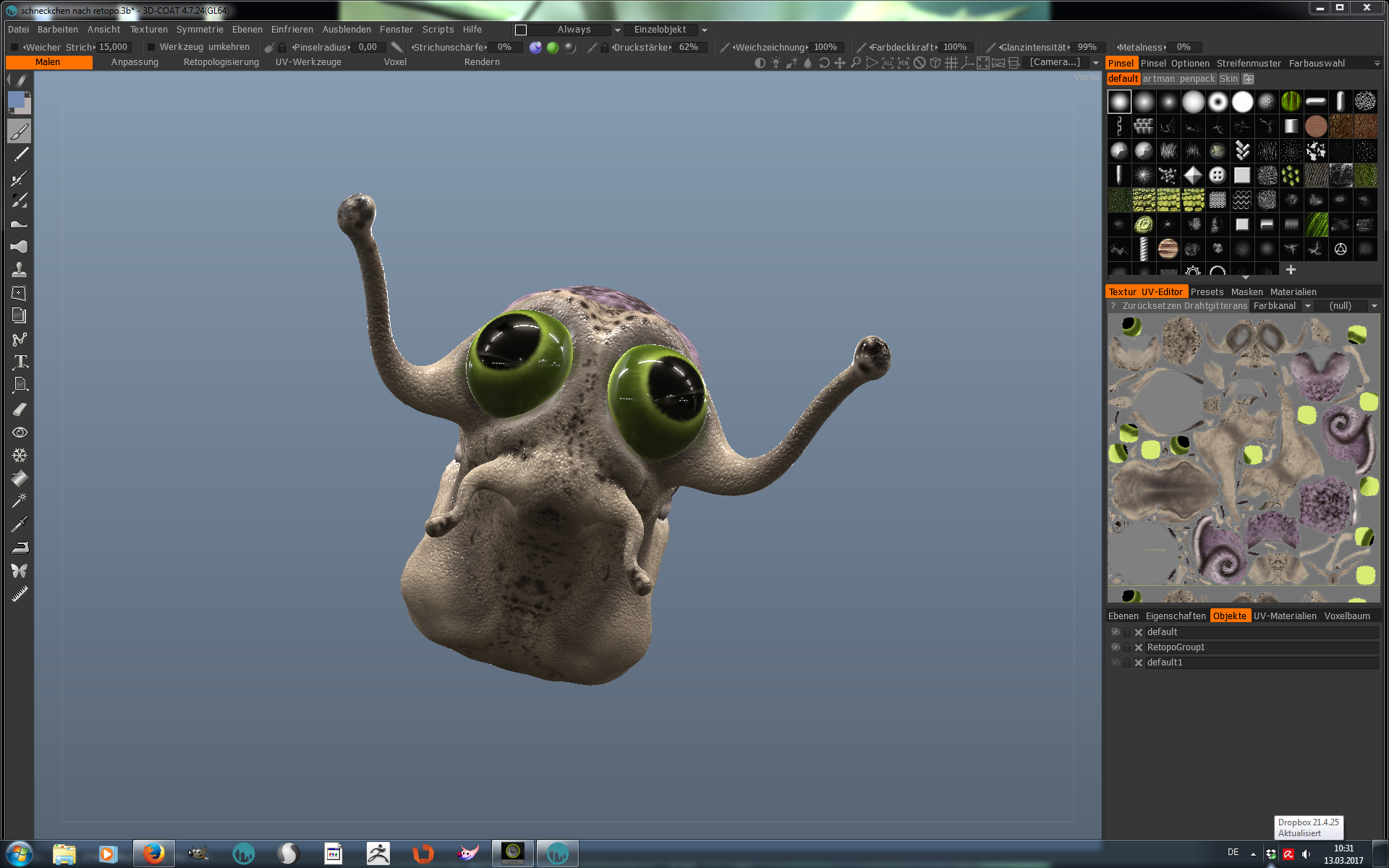Click the green sphere channel icon
Viewport: 1389px width, 868px height.
[x=553, y=47]
